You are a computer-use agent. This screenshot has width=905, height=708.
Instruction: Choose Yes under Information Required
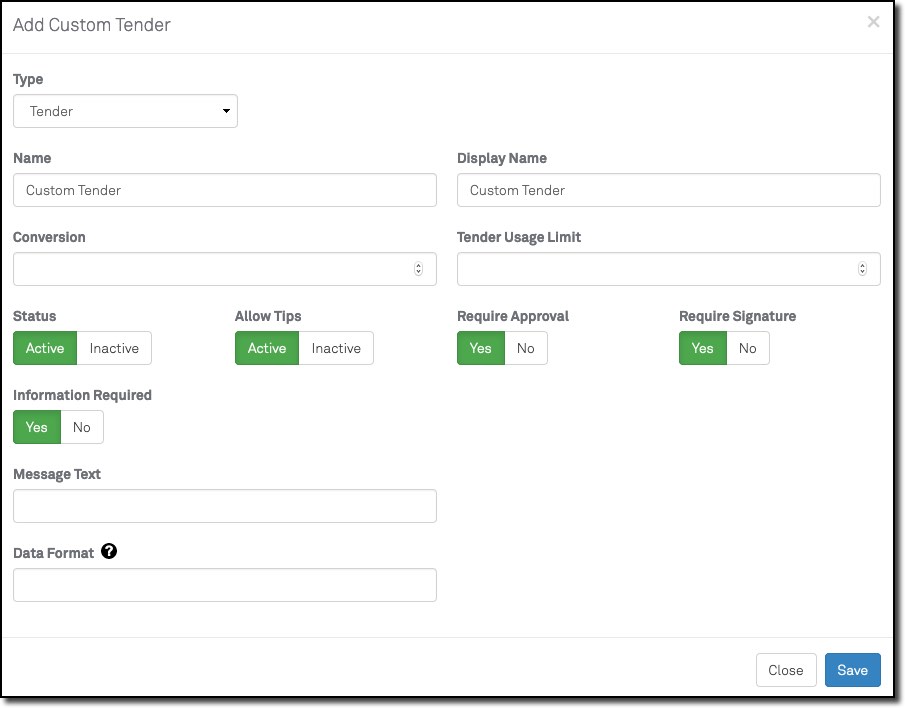tap(37, 427)
